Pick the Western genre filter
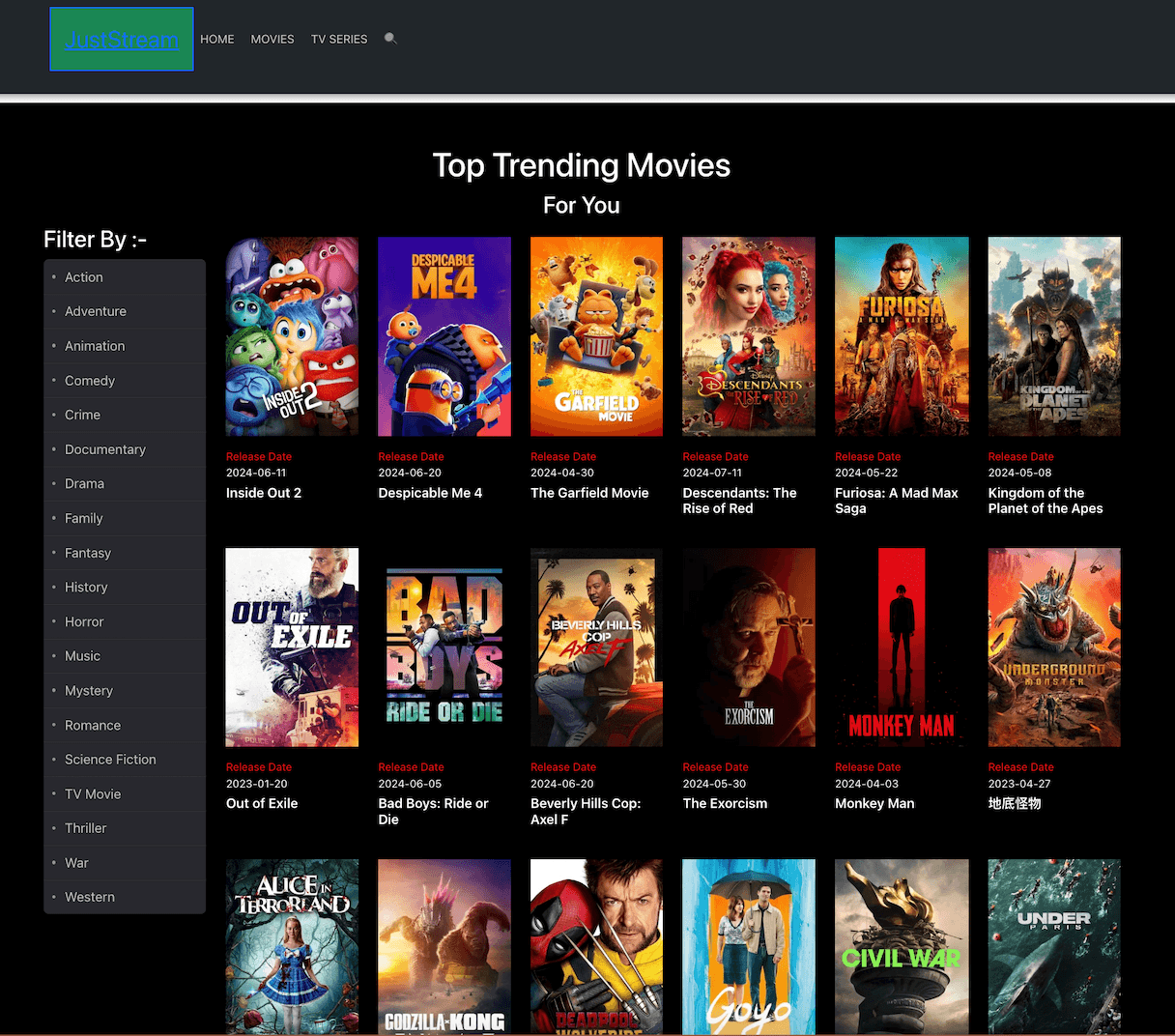 click(125, 897)
